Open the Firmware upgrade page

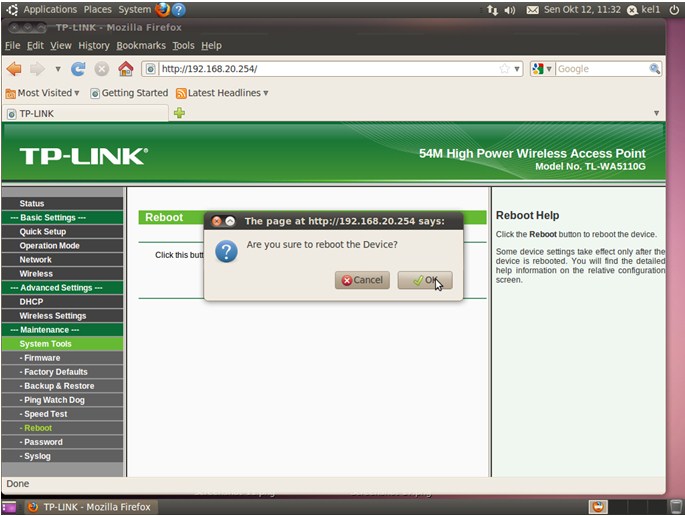pos(62,358)
